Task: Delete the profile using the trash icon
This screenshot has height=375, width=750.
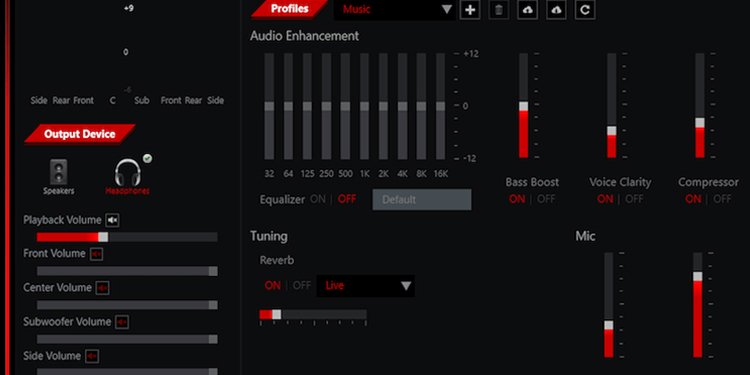Action: coord(498,10)
